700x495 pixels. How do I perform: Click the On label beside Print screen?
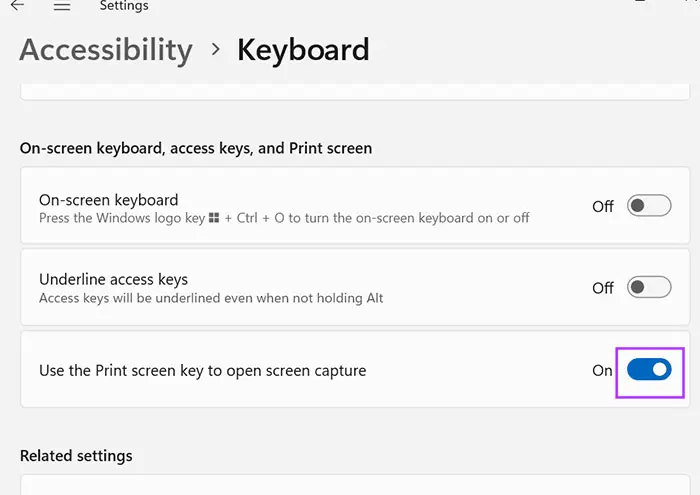click(x=602, y=370)
